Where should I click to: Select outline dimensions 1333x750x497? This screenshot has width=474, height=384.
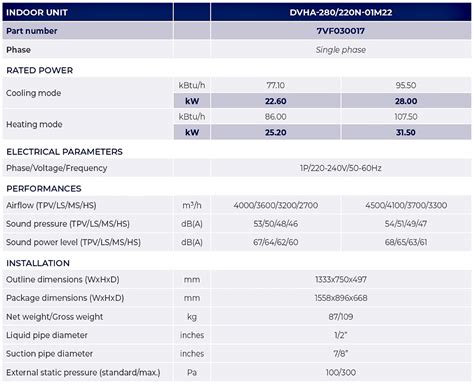pos(341,280)
